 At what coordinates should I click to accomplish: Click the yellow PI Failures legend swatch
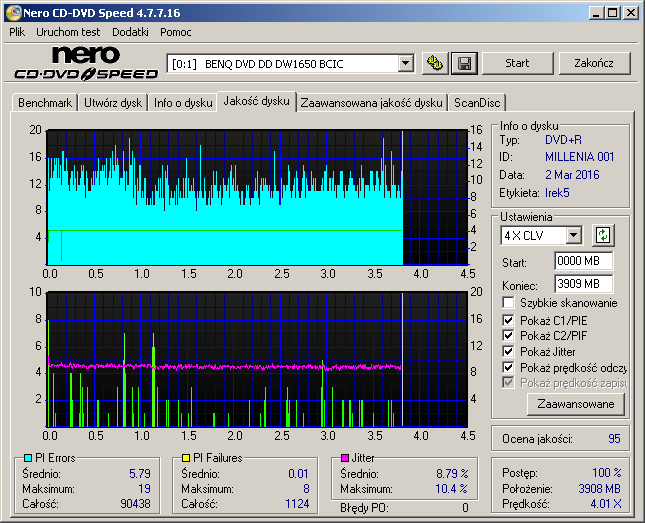[186, 458]
